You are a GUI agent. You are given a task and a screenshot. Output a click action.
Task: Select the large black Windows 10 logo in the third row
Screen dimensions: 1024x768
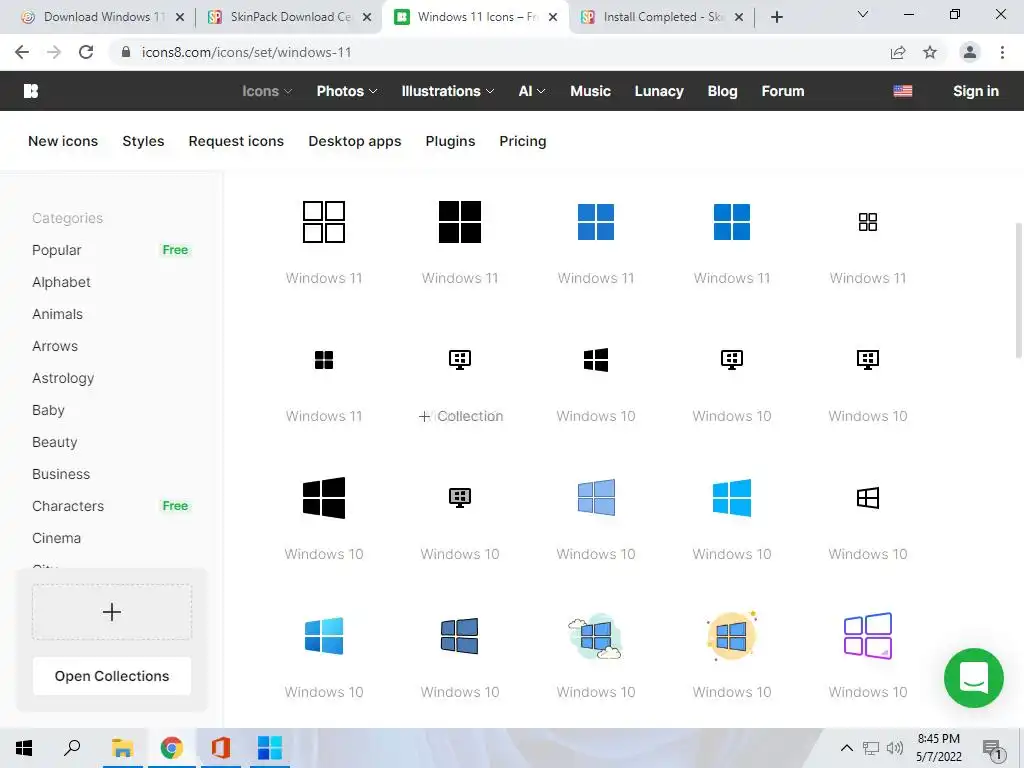(324, 498)
